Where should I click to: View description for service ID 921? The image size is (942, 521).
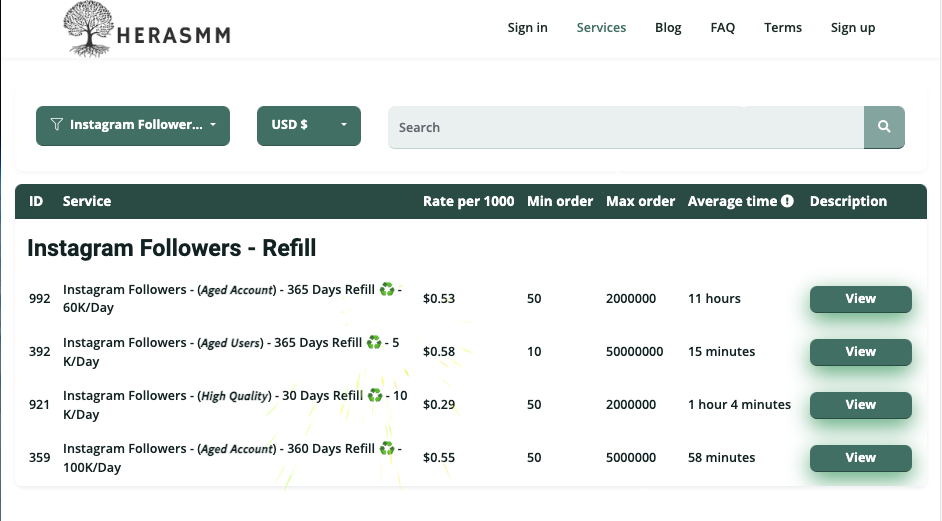860,405
